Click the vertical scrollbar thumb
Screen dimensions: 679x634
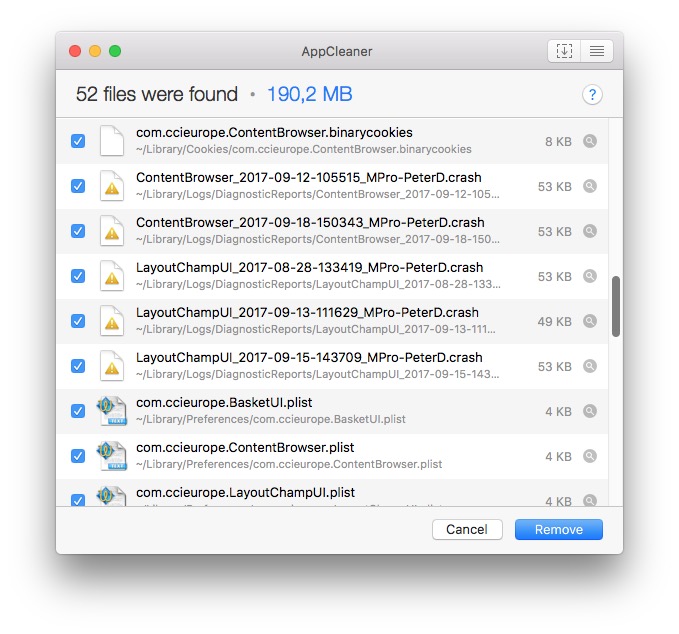[616, 307]
